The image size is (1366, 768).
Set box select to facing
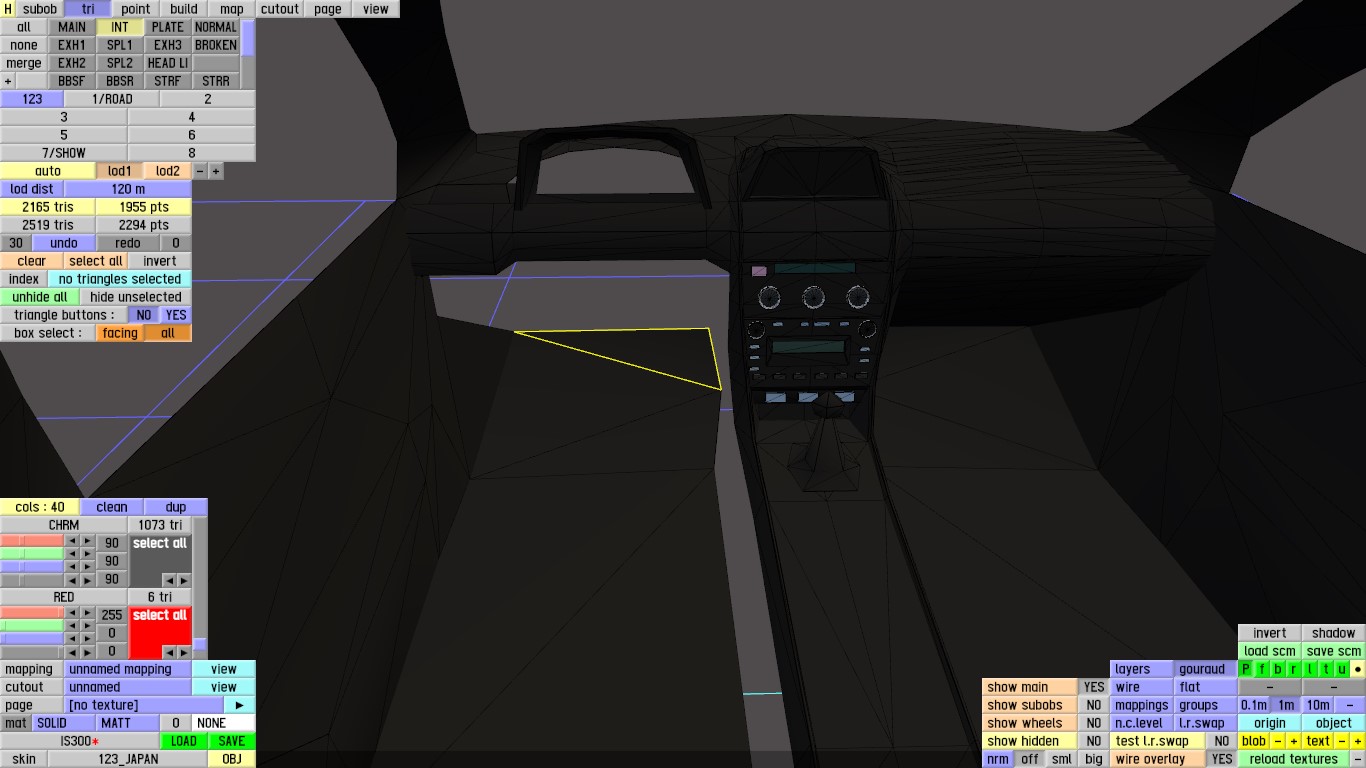coord(120,333)
